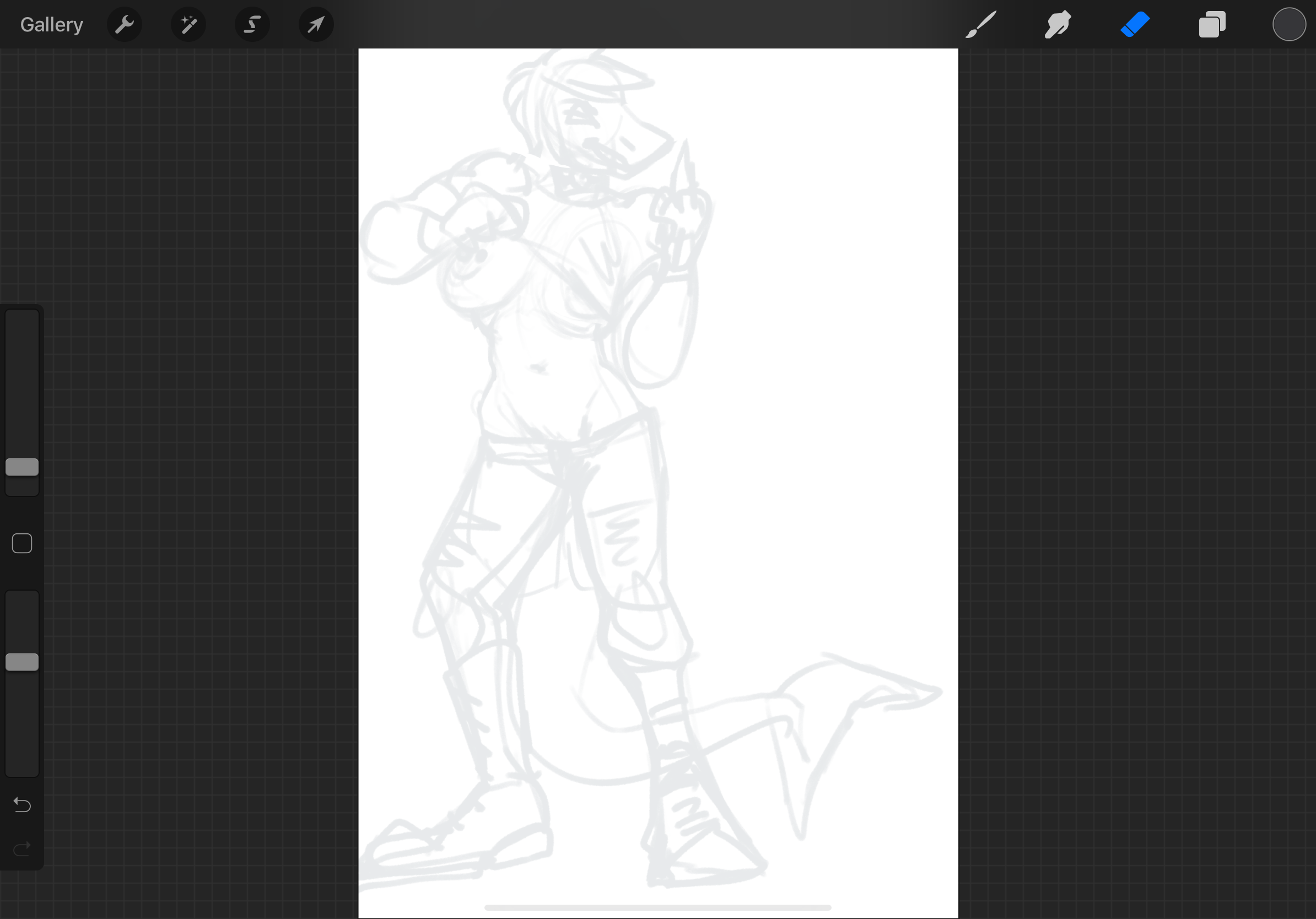This screenshot has height=919, width=1316.
Task: Undo the last stroke
Action: coord(22,805)
